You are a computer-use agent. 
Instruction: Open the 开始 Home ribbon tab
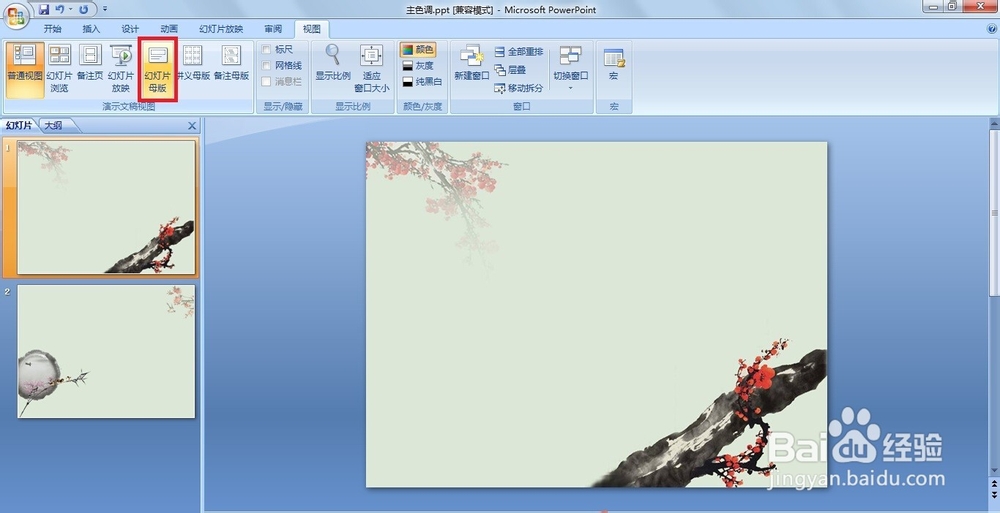pos(52,29)
